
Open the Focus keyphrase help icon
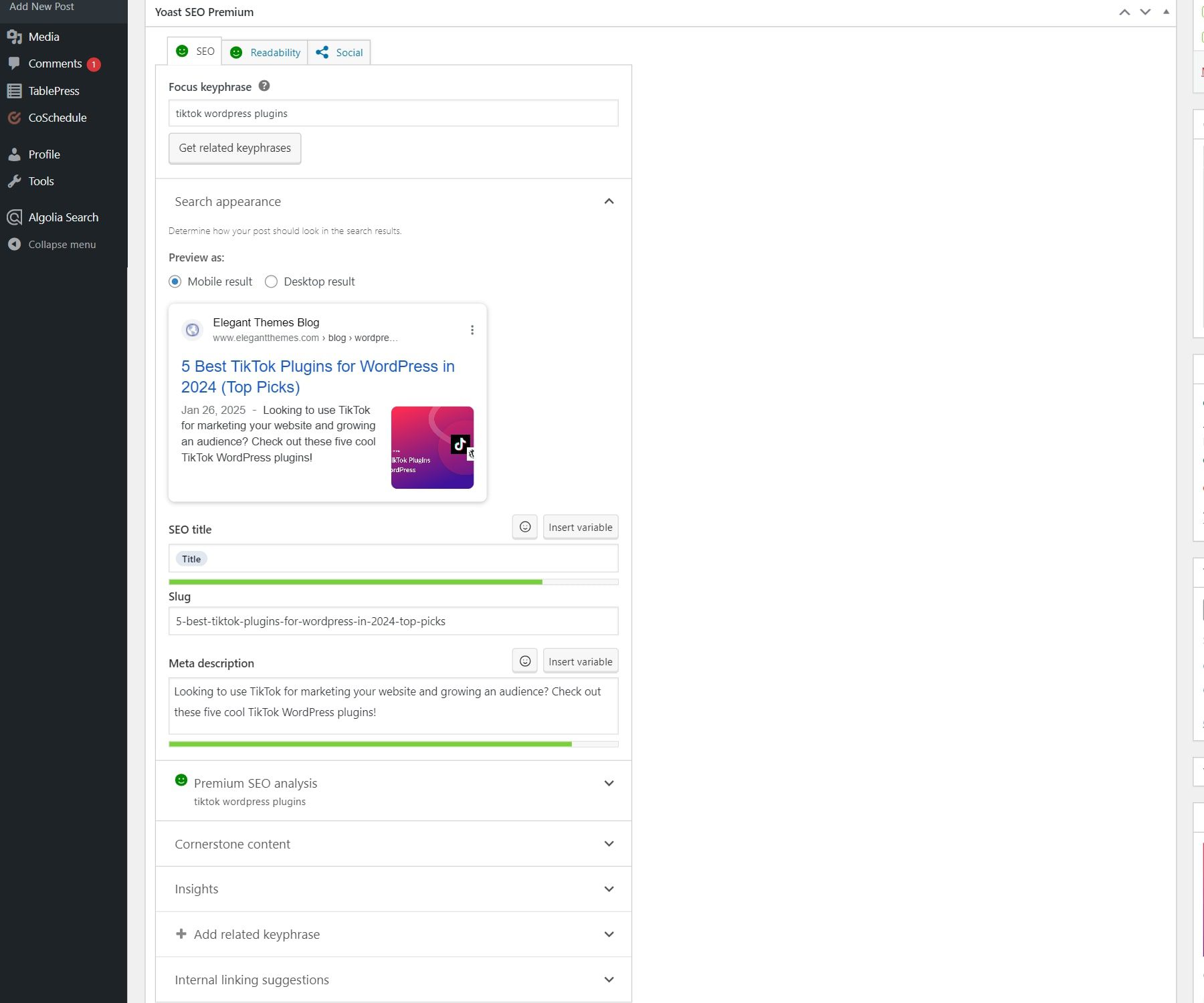264,86
